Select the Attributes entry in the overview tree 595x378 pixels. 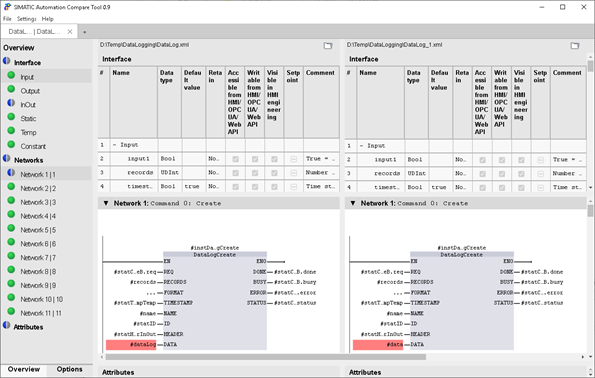click(28, 327)
